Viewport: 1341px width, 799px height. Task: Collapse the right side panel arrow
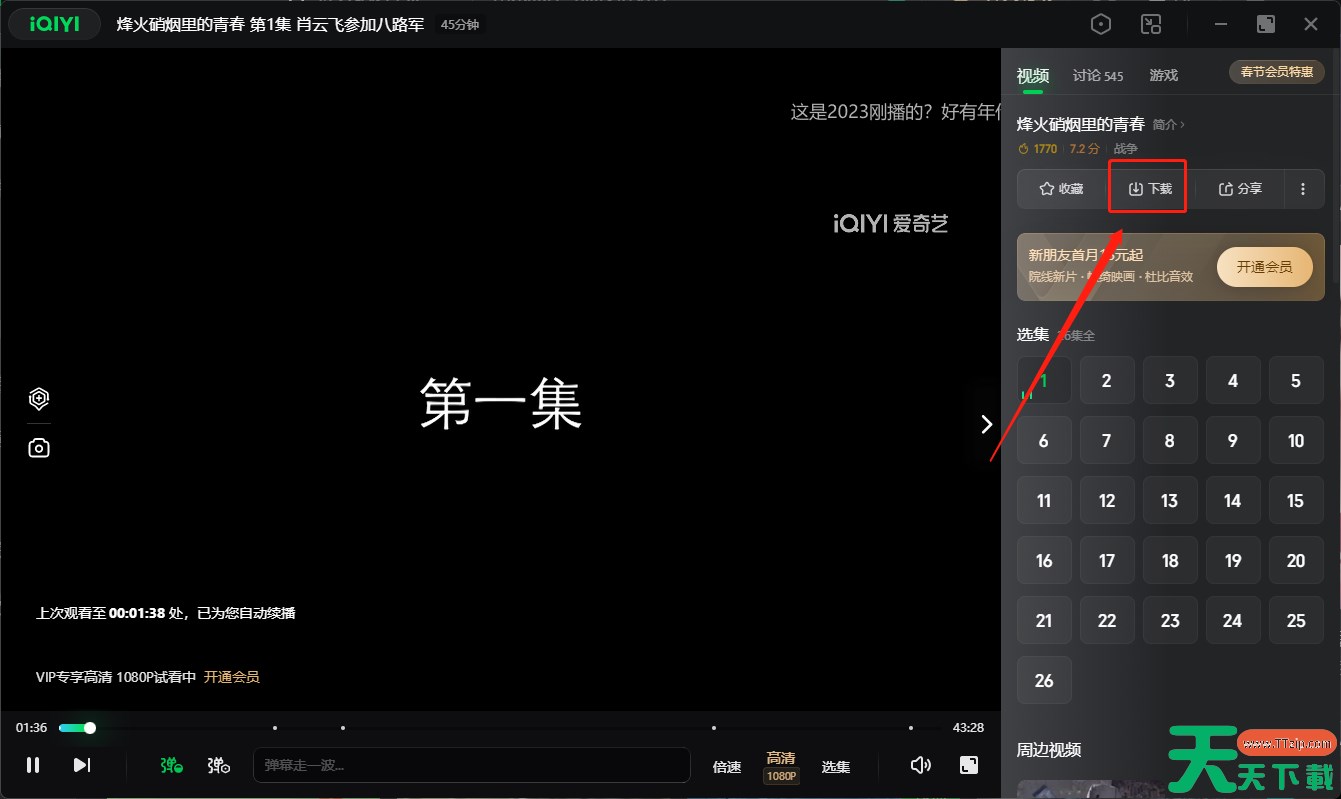987,424
